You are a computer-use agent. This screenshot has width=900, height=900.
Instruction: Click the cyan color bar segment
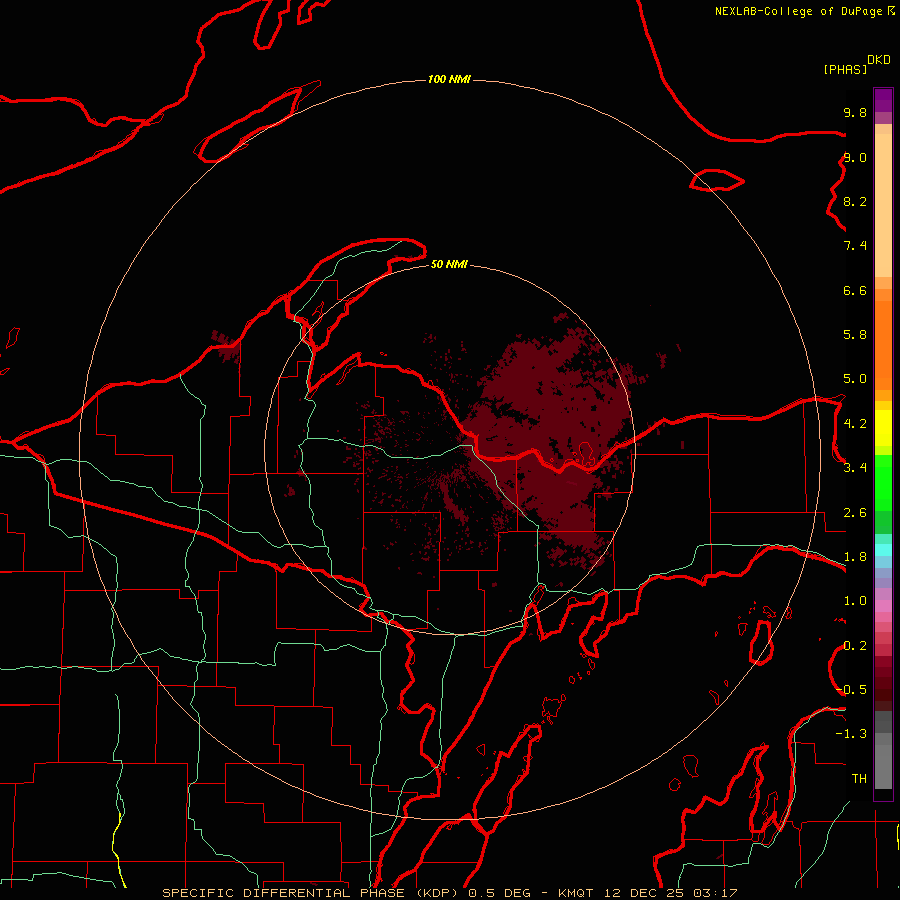(x=883, y=550)
